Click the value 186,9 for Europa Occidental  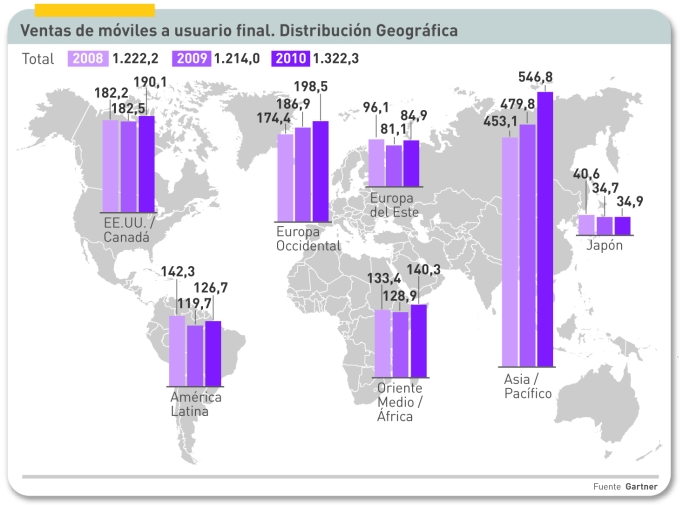(293, 104)
